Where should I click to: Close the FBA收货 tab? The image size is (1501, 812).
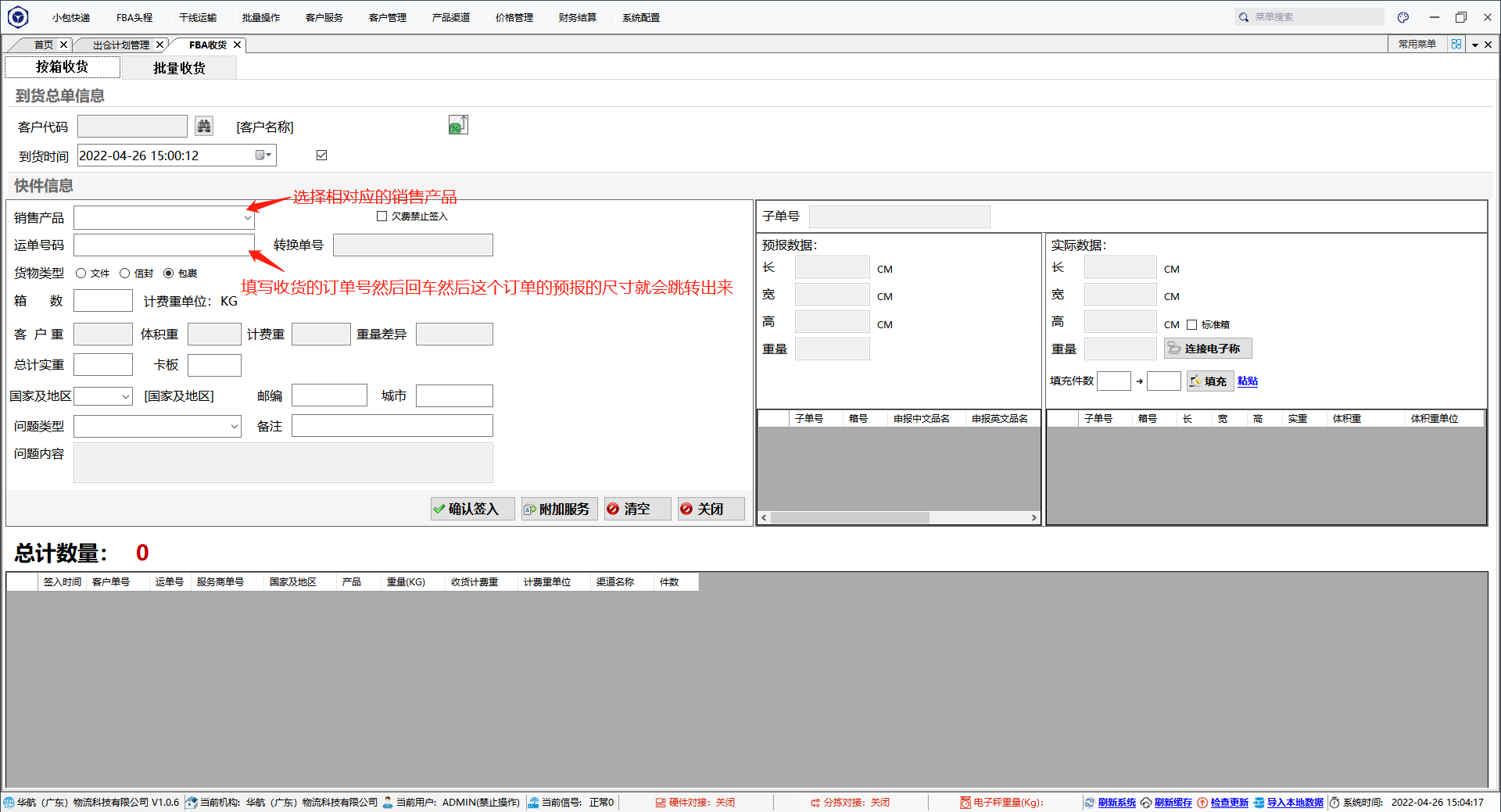click(x=237, y=45)
